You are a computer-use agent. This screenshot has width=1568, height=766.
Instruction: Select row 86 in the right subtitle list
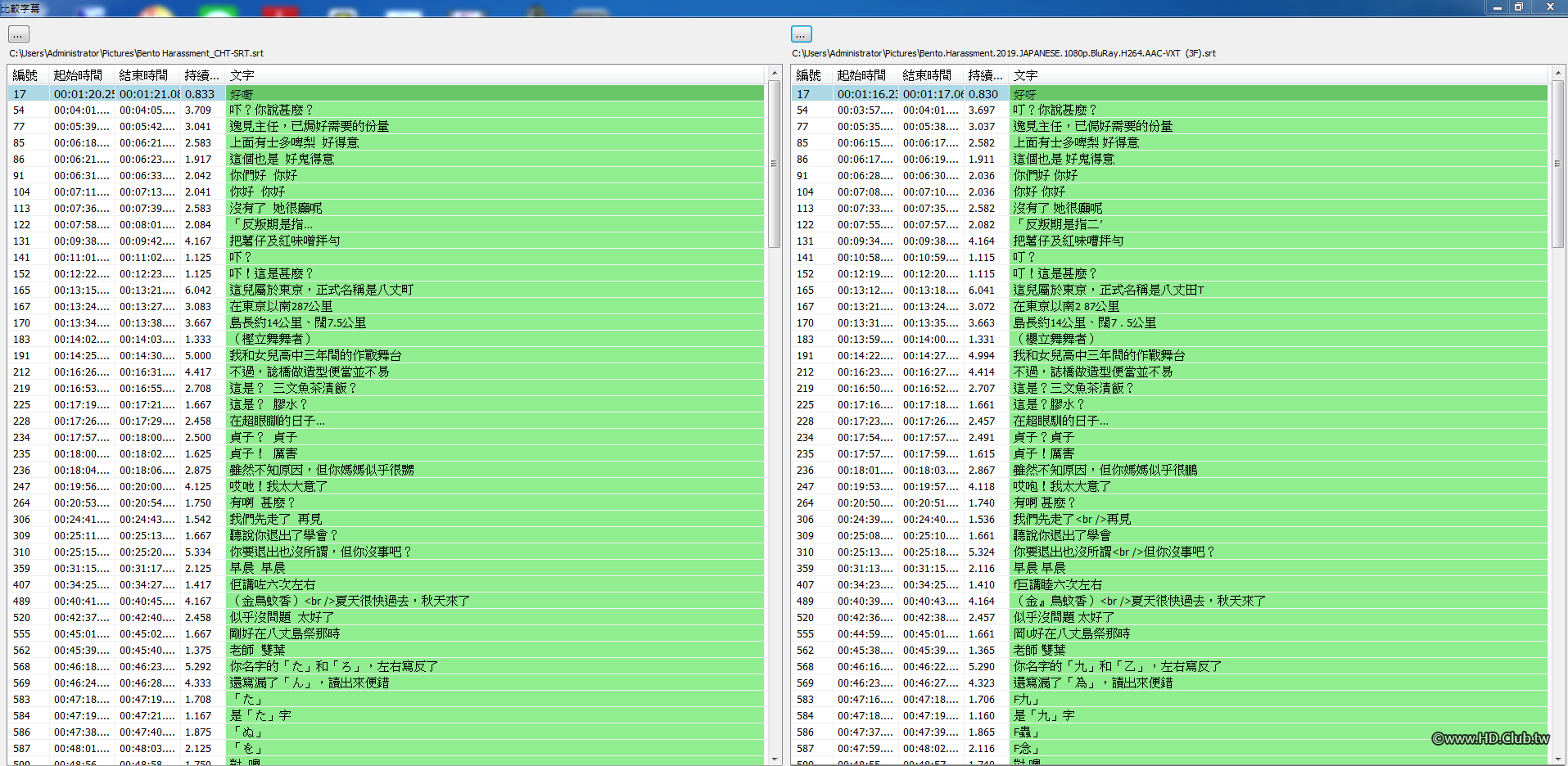coord(1170,160)
